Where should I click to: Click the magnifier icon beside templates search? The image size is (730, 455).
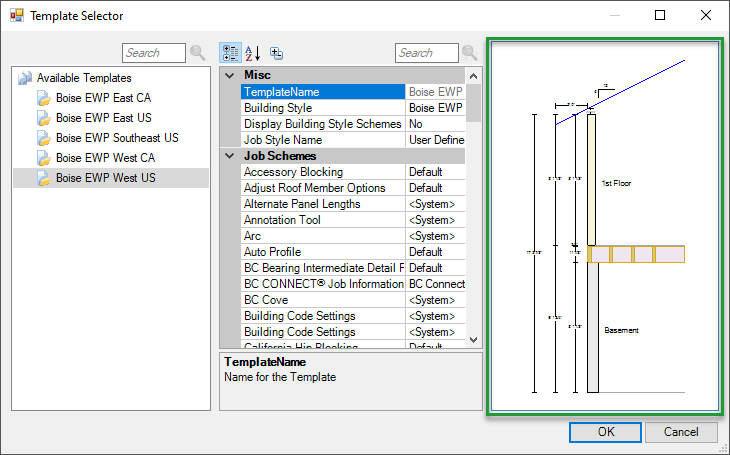tap(197, 53)
